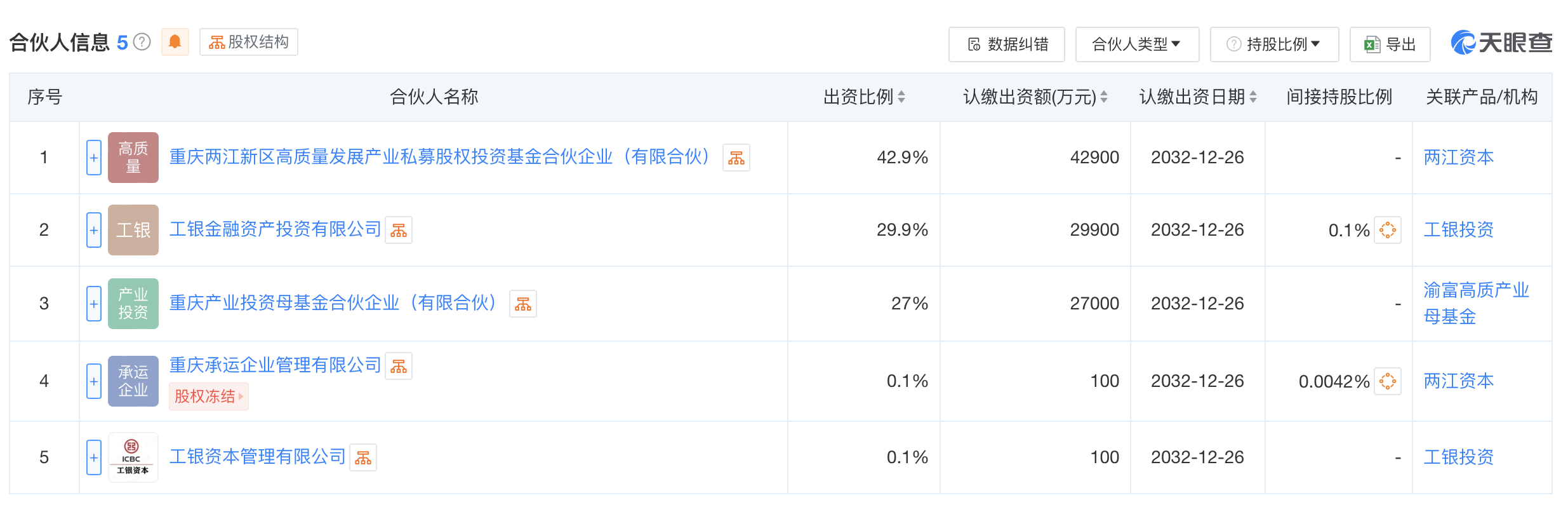1568x507 pixels.
Task: Click the help question mark beside 合伙人信息
Action: pos(143,42)
